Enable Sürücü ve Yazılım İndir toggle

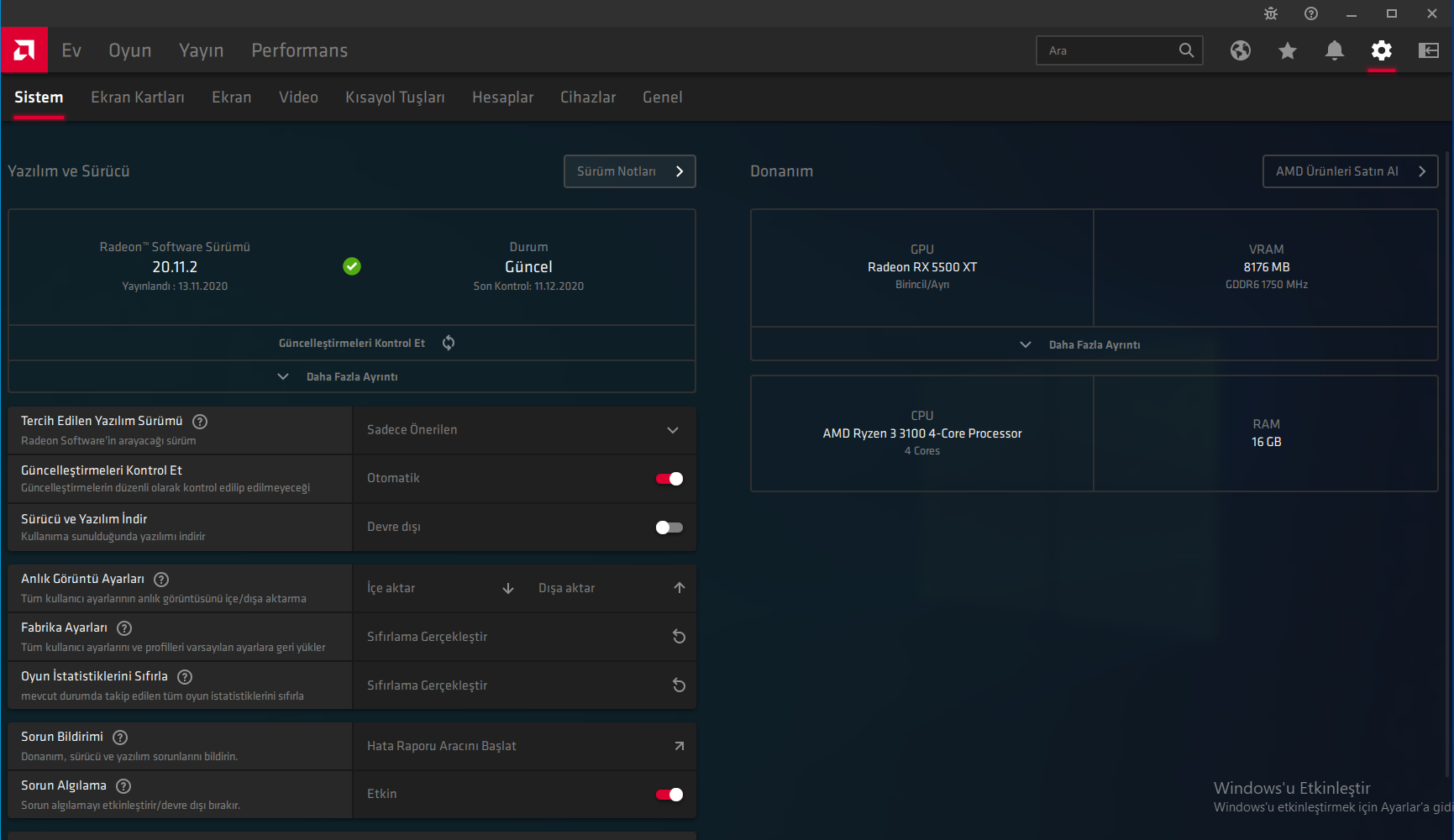click(669, 528)
